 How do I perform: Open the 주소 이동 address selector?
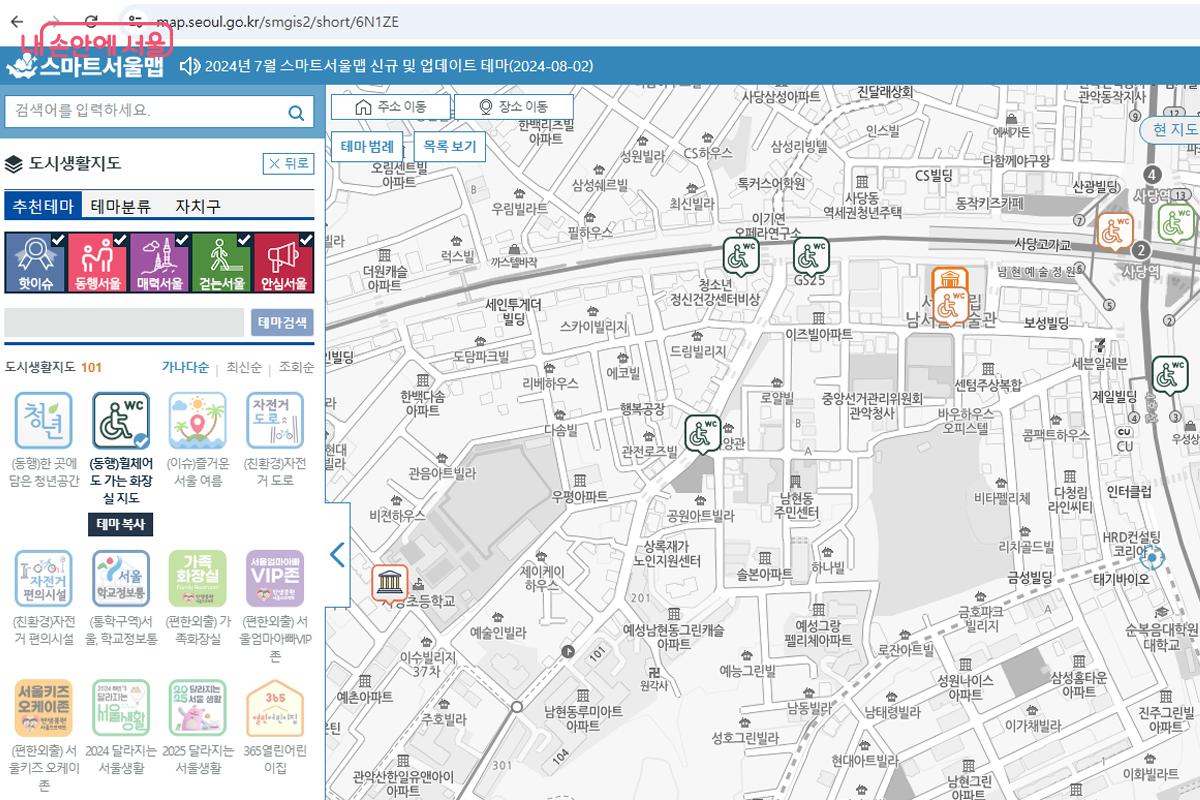click(x=390, y=107)
